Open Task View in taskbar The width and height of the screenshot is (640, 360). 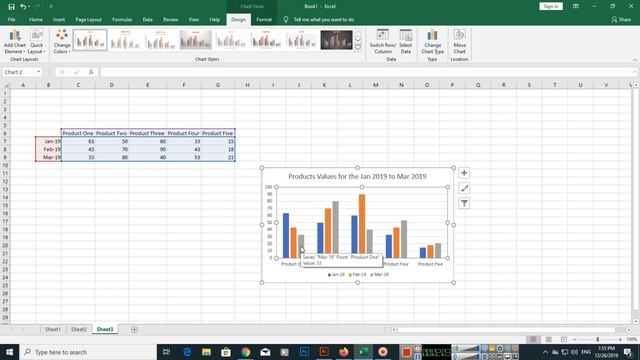pyautogui.click(x=167, y=352)
